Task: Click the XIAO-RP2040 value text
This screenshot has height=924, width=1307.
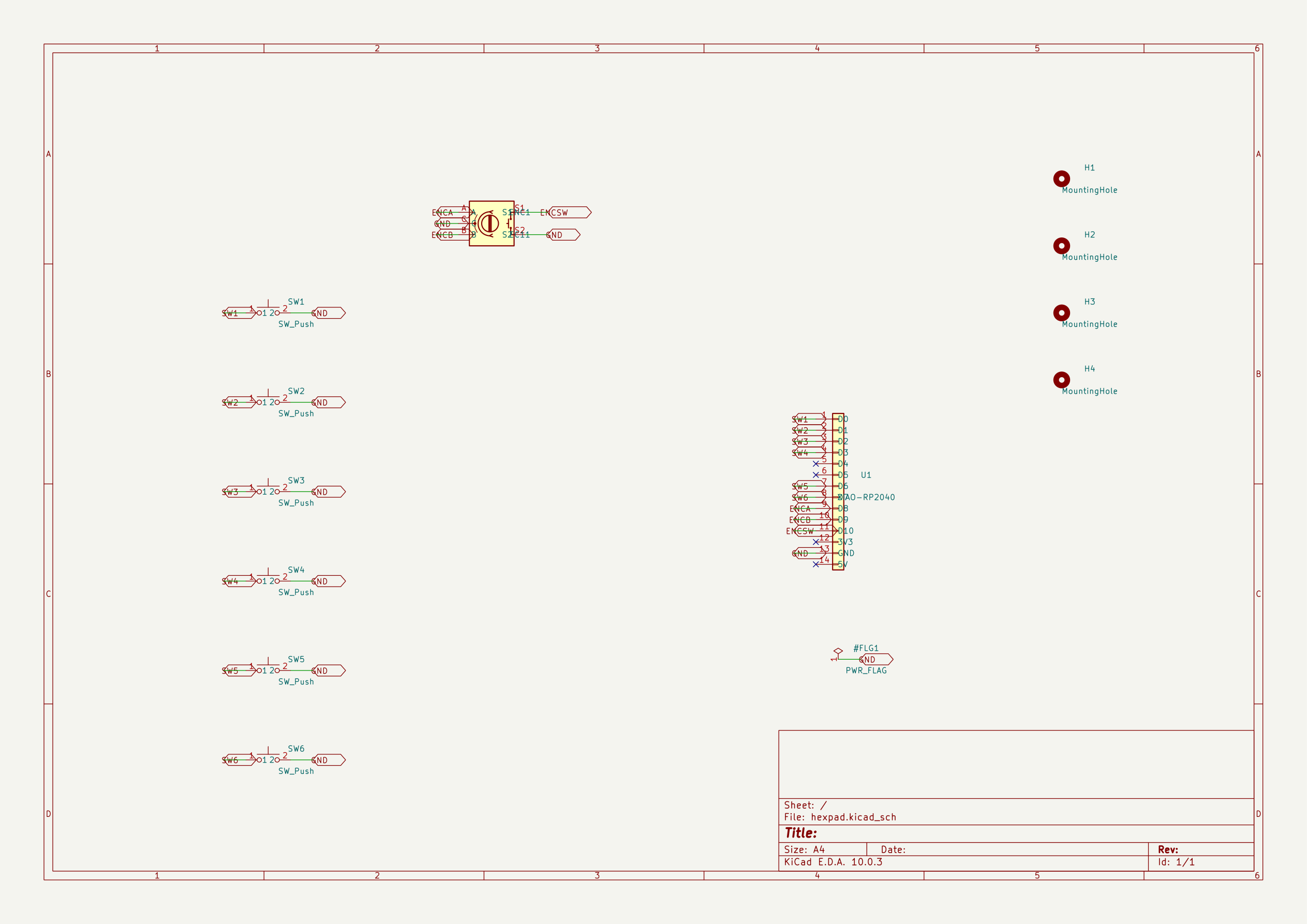Action: pos(866,497)
